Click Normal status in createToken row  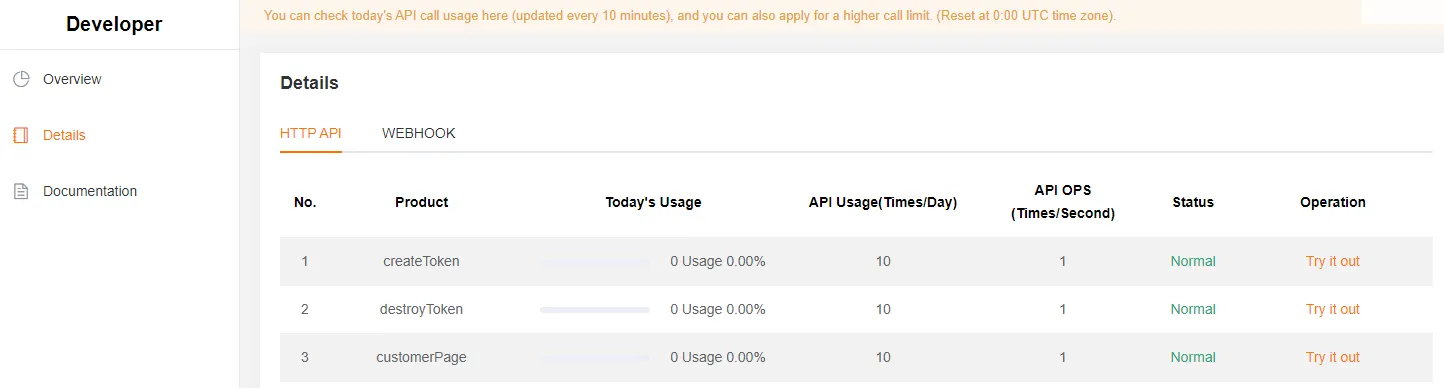[x=1193, y=261]
